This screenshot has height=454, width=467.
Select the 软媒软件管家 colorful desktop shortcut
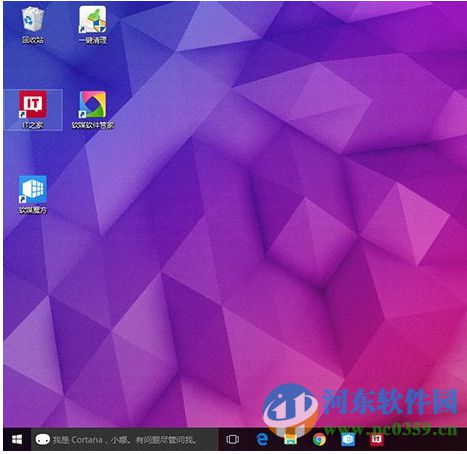pos(93,110)
